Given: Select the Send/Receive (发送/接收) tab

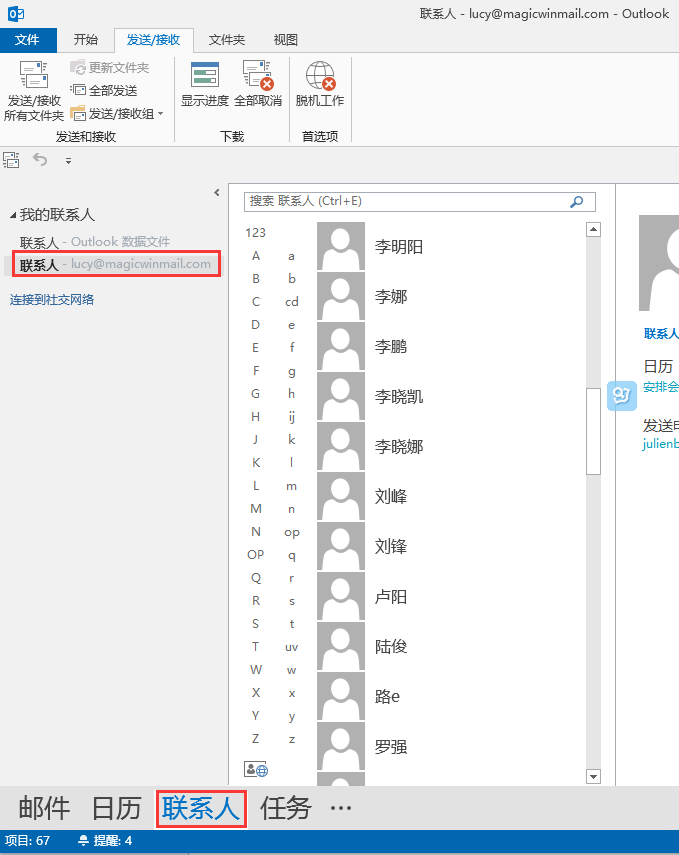Looking at the screenshot, I should pyautogui.click(x=153, y=40).
